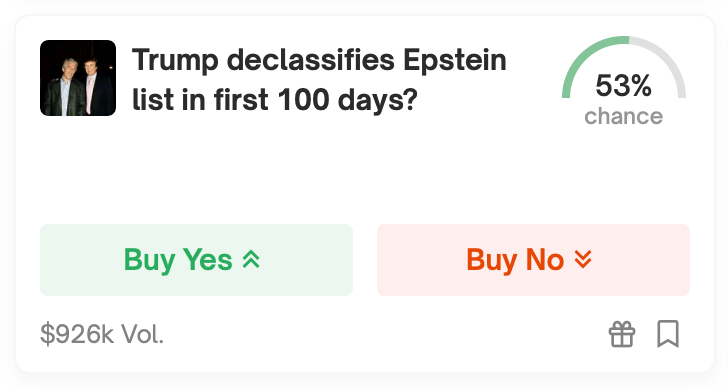This screenshot has height=388, width=728.
Task: Click the Buy Yes button
Action: pyautogui.click(x=196, y=260)
